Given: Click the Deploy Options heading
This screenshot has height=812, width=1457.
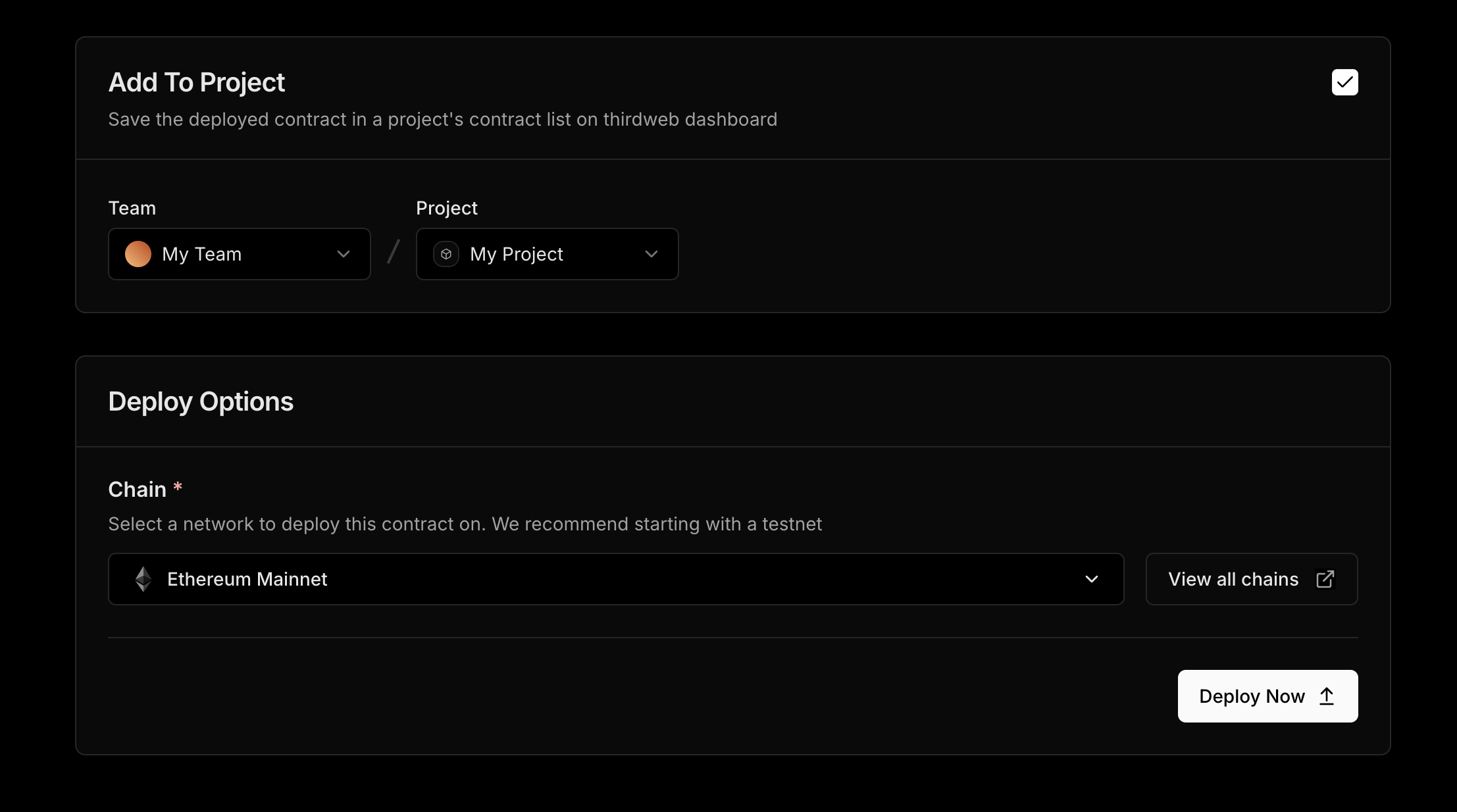Looking at the screenshot, I should (201, 401).
